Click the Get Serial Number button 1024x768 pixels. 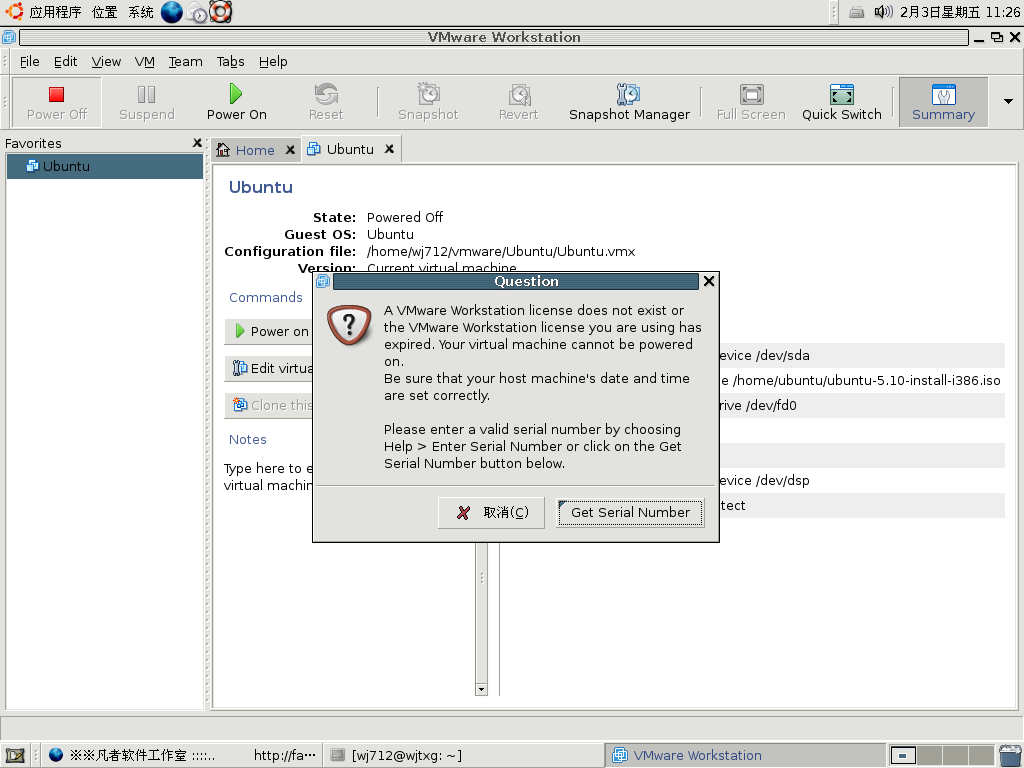click(630, 512)
